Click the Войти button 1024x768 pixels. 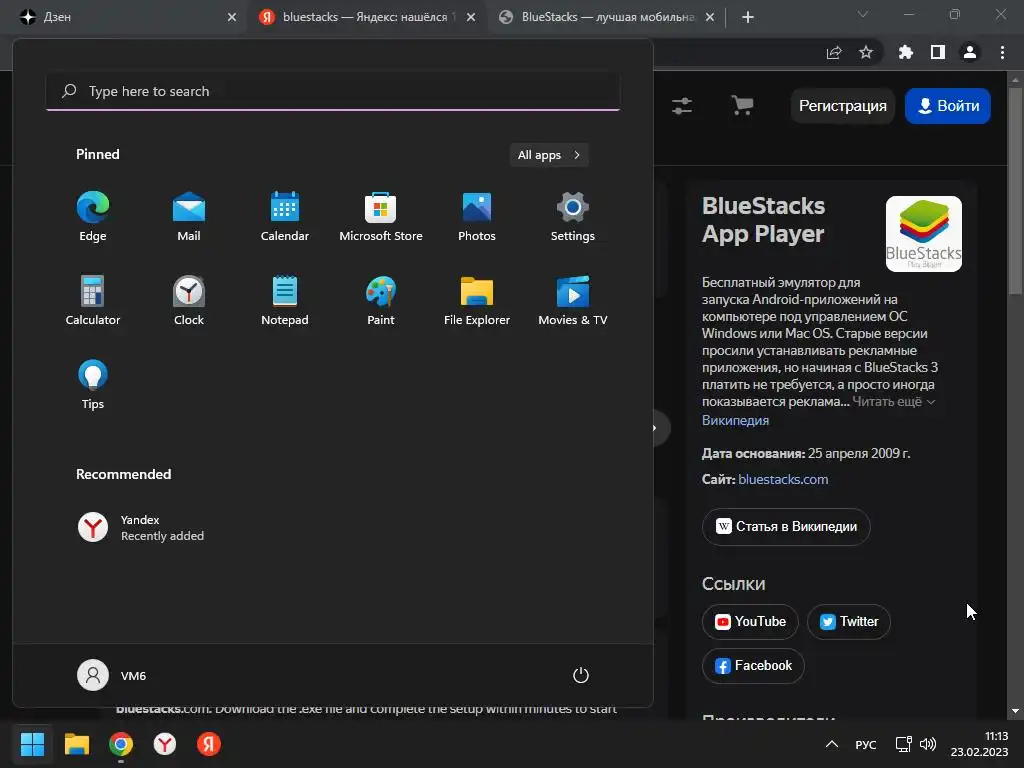[948, 106]
